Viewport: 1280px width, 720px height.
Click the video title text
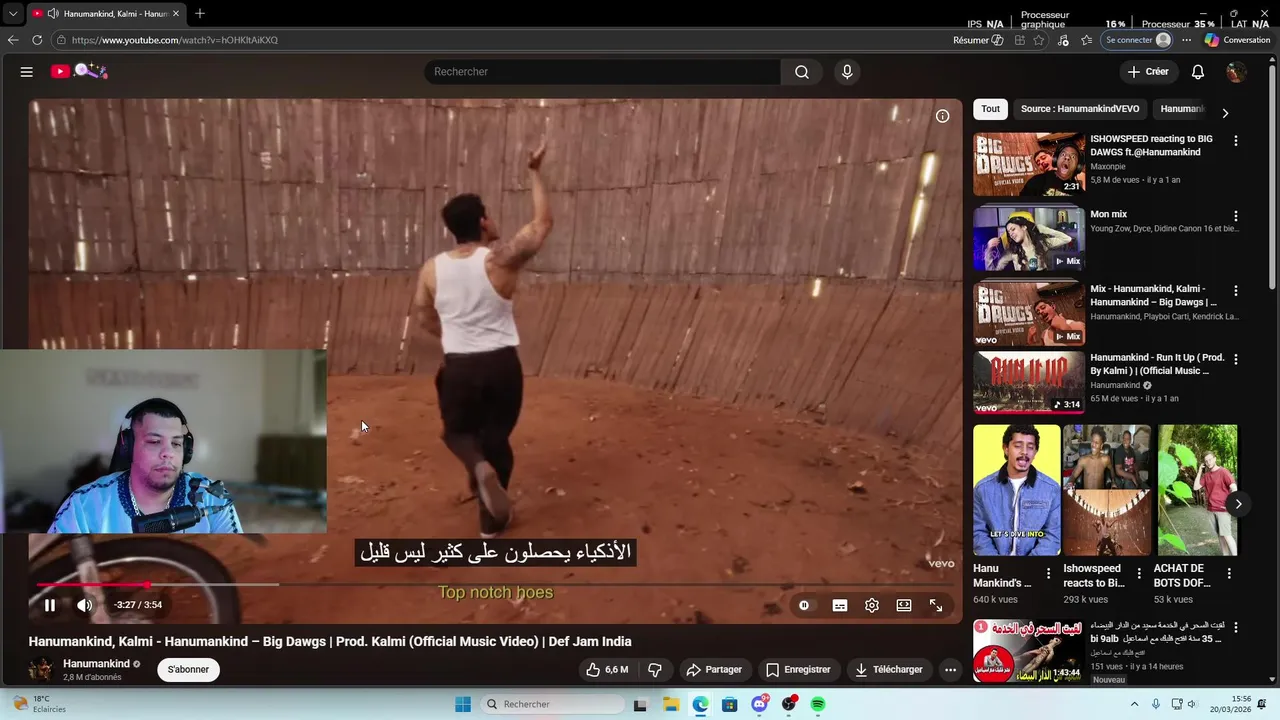click(x=330, y=641)
